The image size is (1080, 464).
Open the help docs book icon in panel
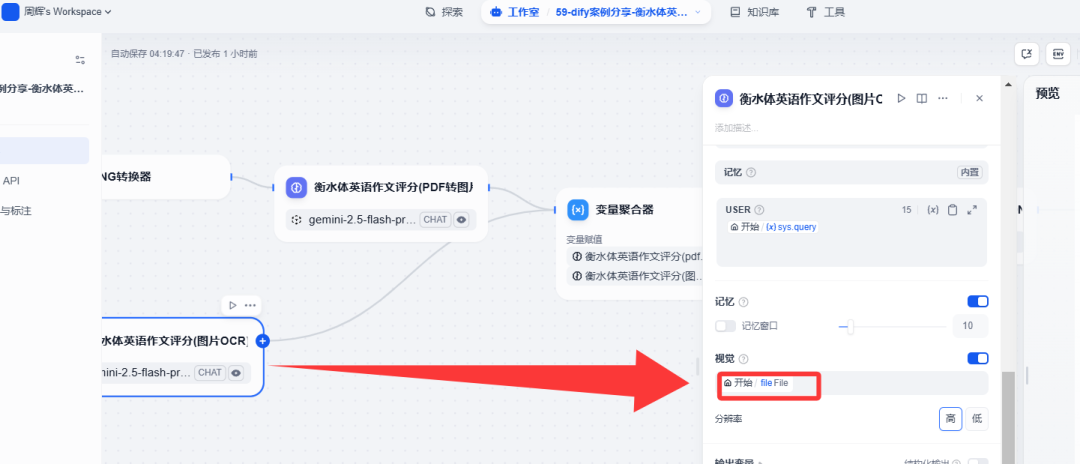[x=922, y=98]
